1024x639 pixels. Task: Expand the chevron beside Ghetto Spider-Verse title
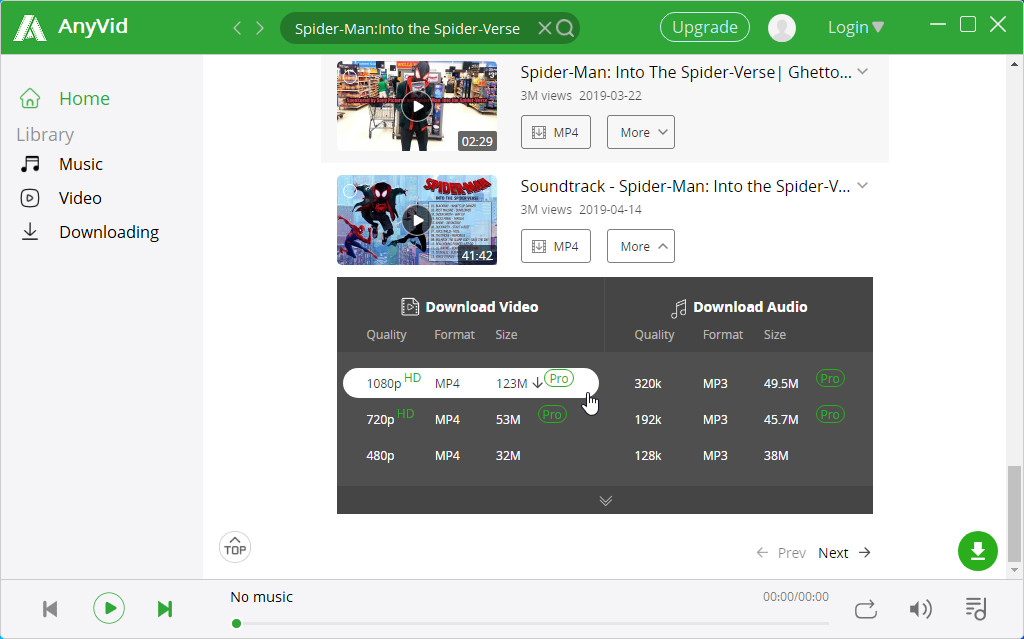[863, 71]
